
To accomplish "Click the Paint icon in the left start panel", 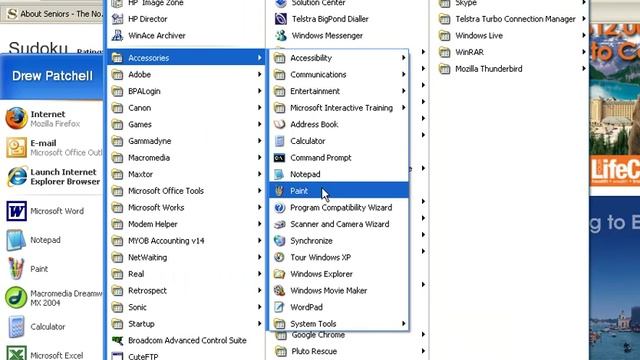I will click(16, 269).
